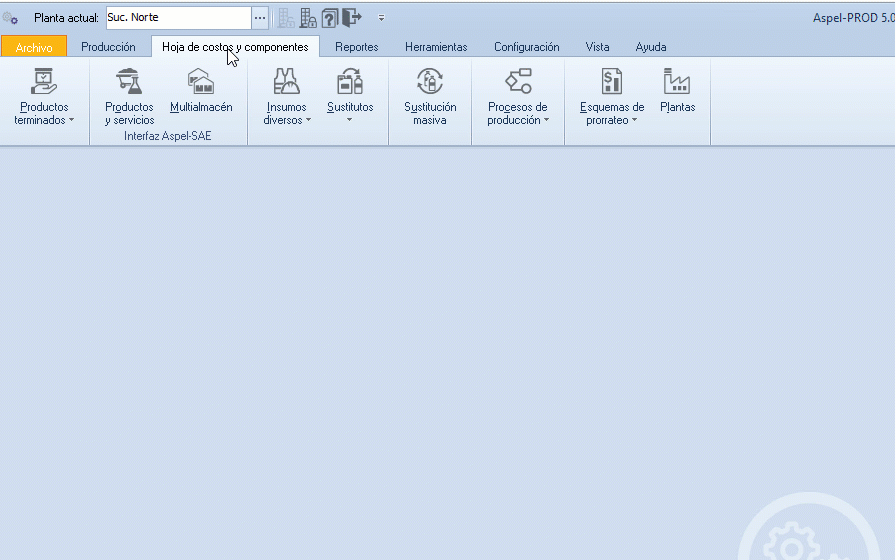Click the Insumos diversos icon
This screenshot has height=560, width=896.
(x=287, y=82)
